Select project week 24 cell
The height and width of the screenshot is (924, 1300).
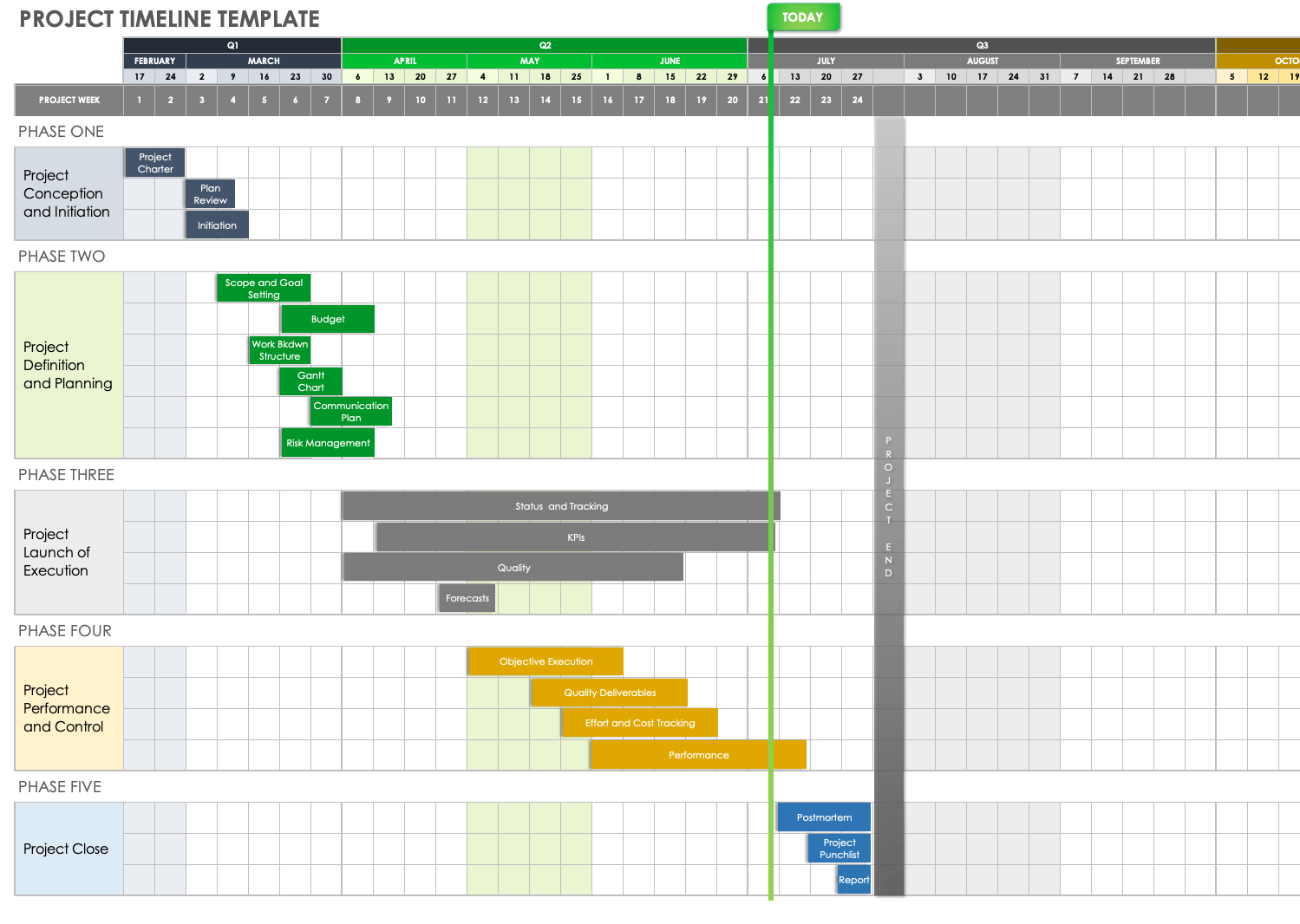coord(858,101)
